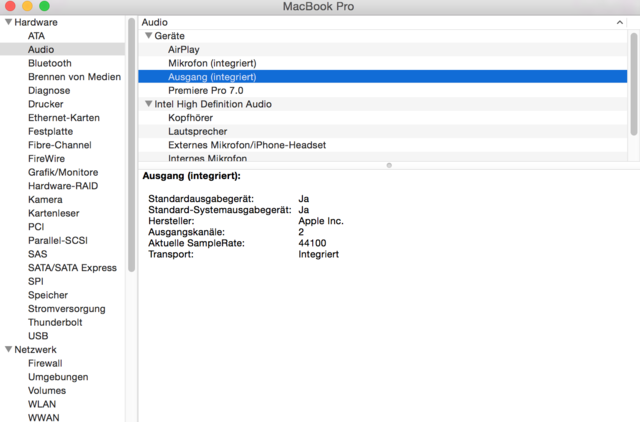Viewport: 640px width, 422px height.
Task: Collapse the Netzwerk section triangle
Action: click(x=8, y=349)
